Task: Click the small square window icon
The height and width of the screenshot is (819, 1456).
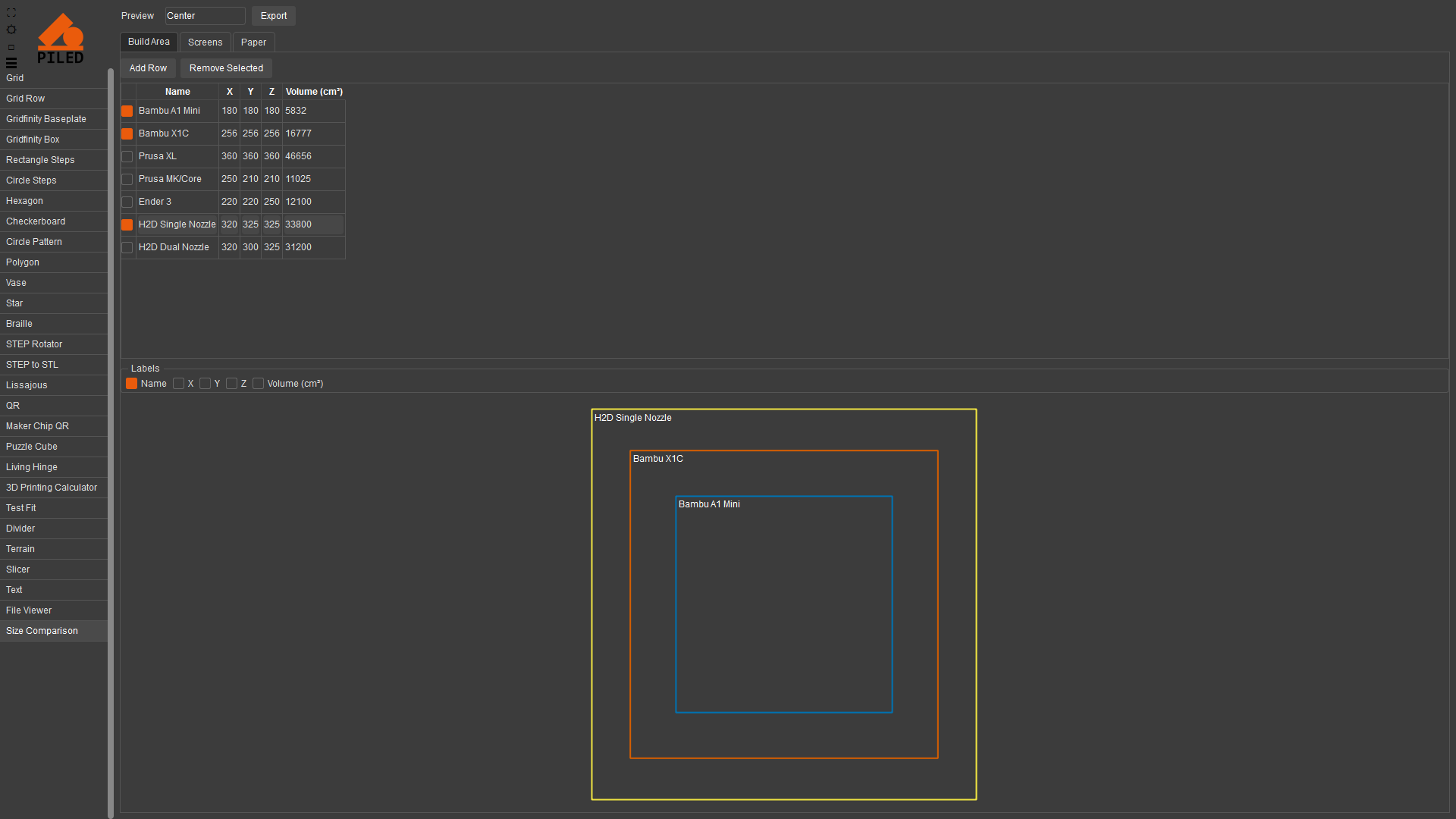Action: (11, 47)
